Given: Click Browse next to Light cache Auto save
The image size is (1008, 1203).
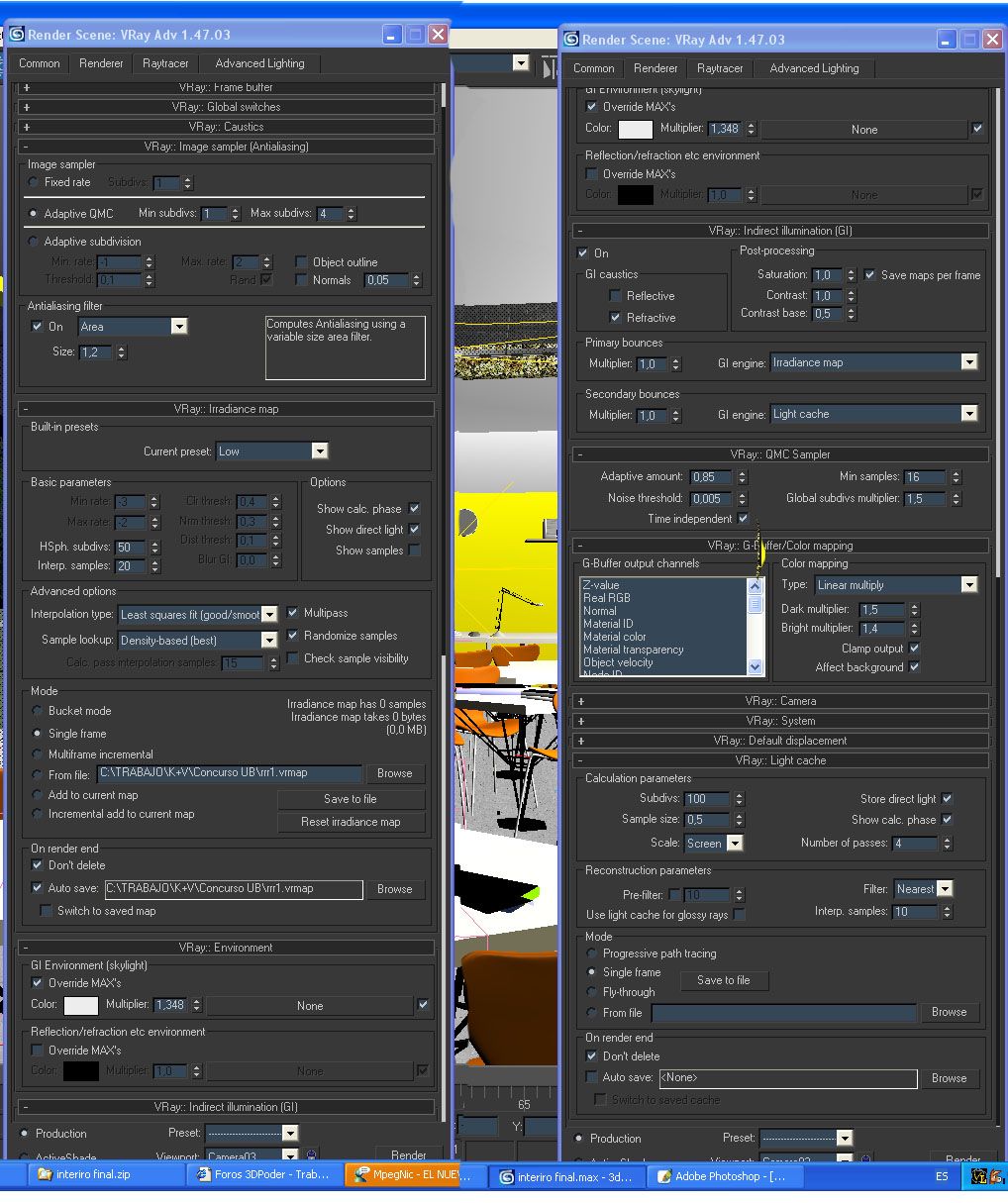Looking at the screenshot, I should [x=949, y=1078].
